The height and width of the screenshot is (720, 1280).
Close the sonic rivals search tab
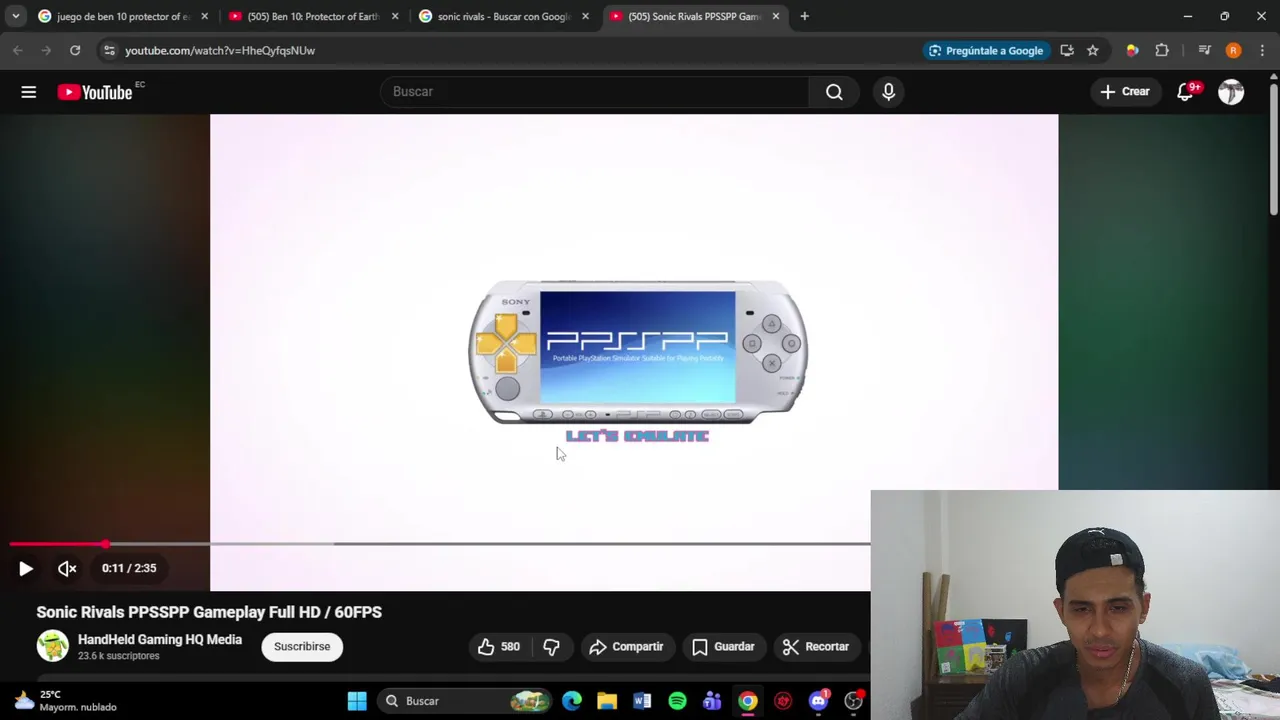[x=585, y=16]
